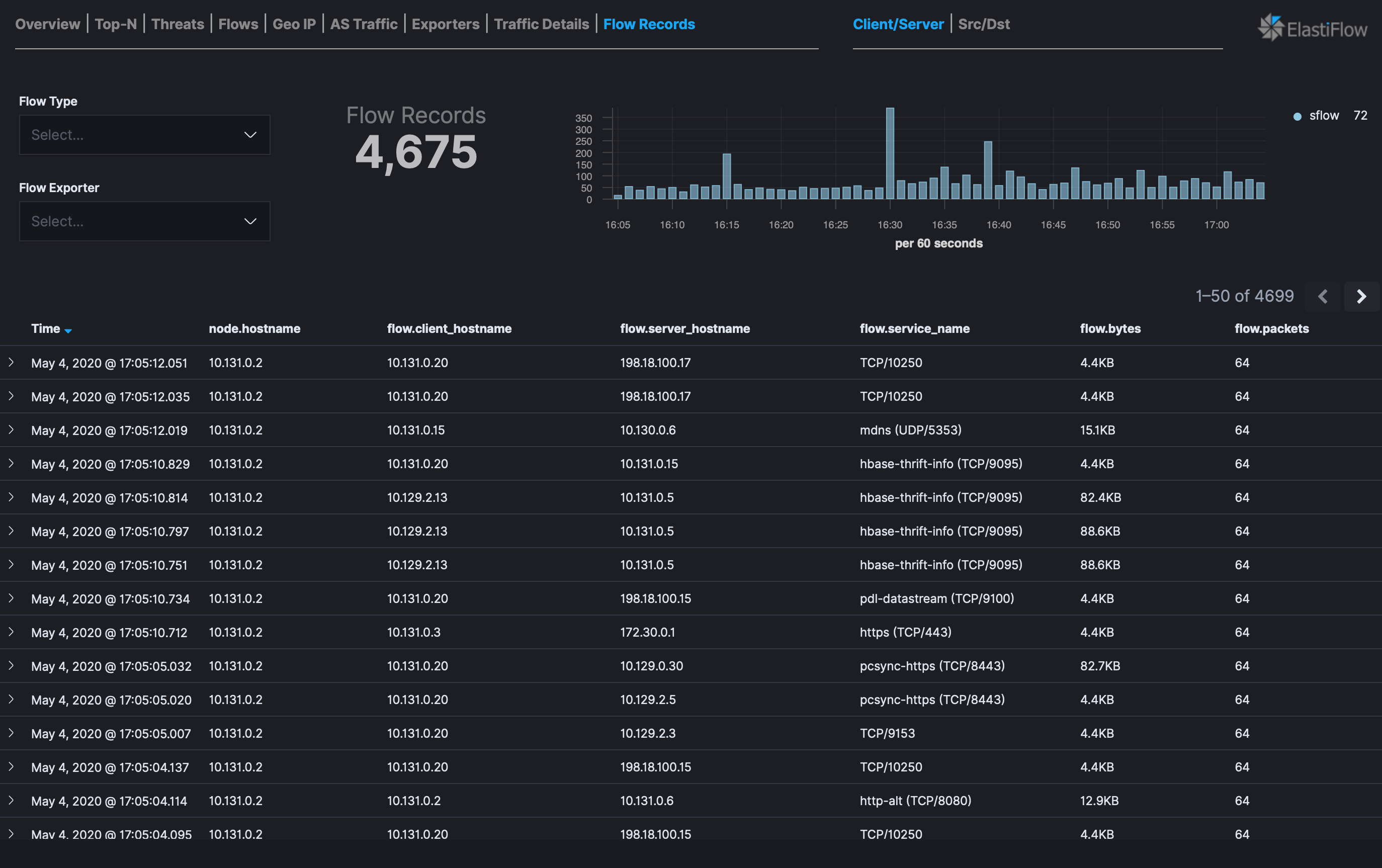Image resolution: width=1382 pixels, height=868 pixels.
Task: Go to previous page of records
Action: [1322, 296]
